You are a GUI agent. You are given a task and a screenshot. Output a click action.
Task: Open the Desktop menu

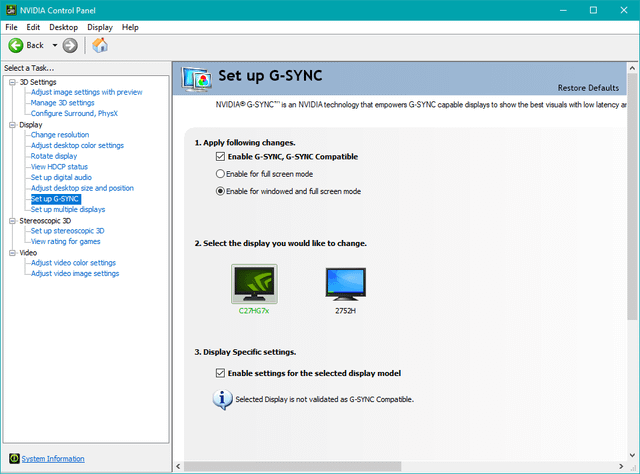[x=63, y=27]
